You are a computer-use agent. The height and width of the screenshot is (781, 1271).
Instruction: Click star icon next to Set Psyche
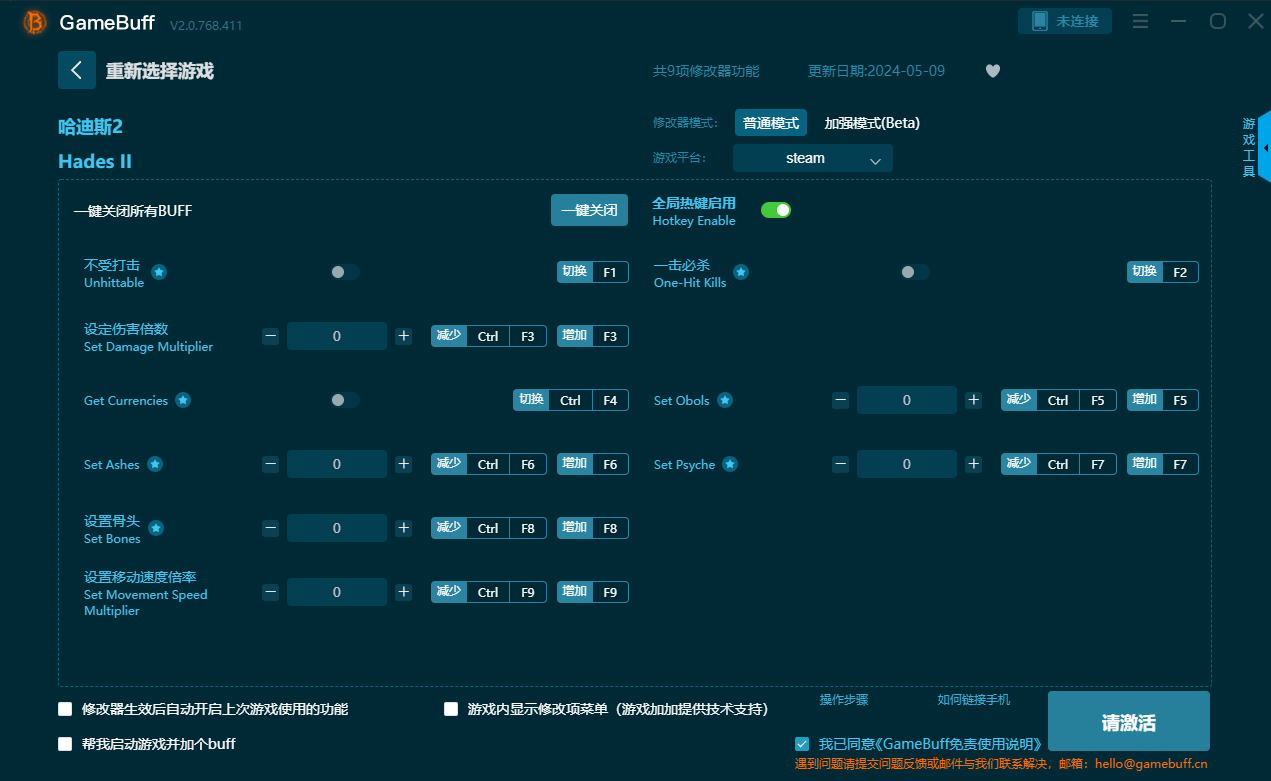click(730, 464)
